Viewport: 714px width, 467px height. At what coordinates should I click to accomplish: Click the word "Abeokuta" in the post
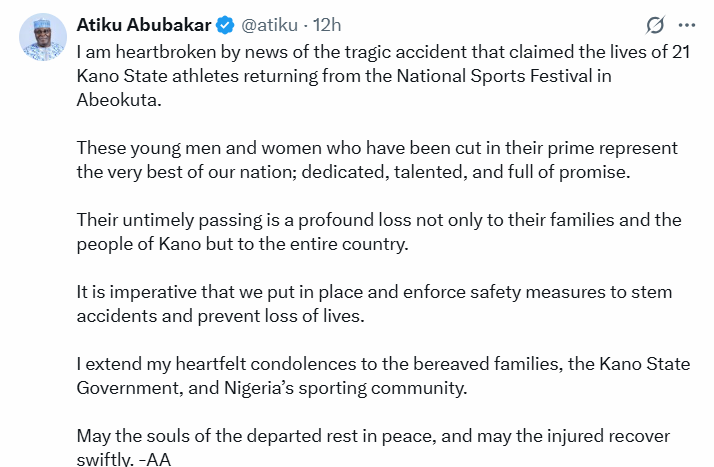pos(119,100)
